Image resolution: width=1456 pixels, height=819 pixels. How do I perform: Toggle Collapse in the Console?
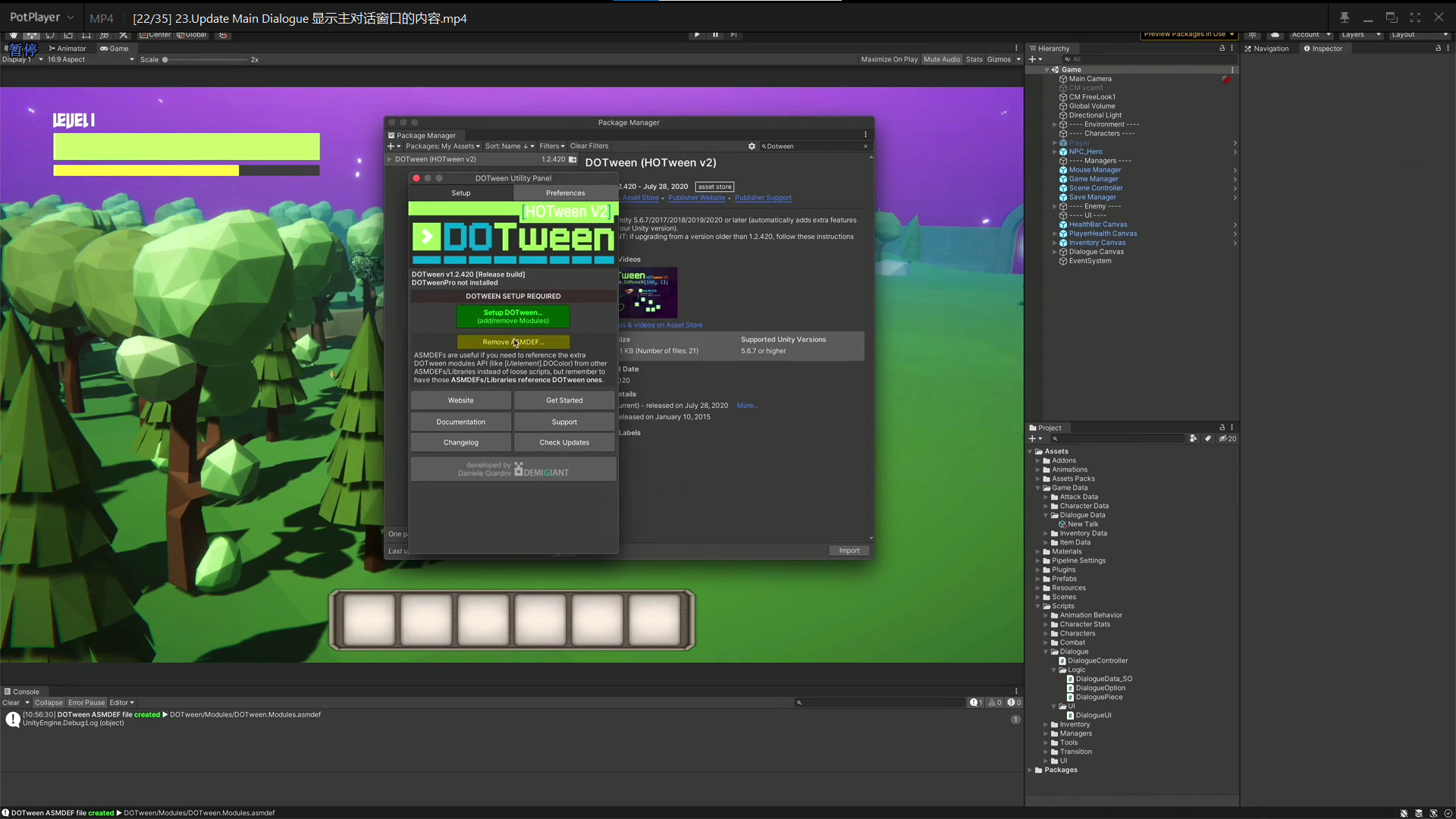[49, 702]
